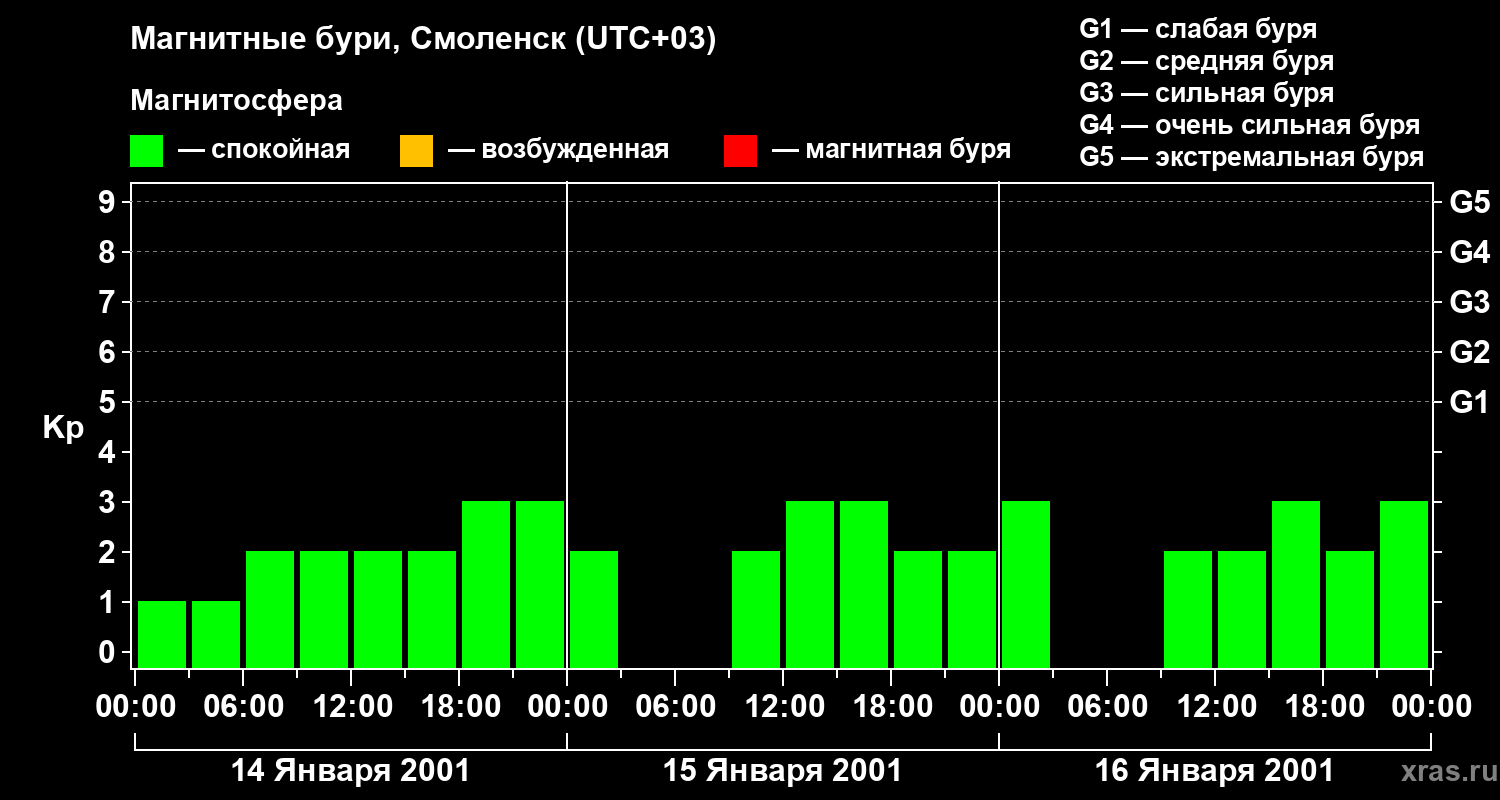
Task: Click the final 21:00–24:00 bar on 16 January
Action: click(1404, 584)
